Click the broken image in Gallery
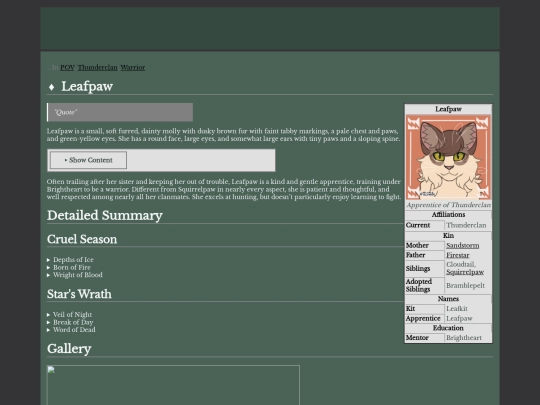Image resolution: width=540 pixels, height=405 pixels. [x=173, y=385]
